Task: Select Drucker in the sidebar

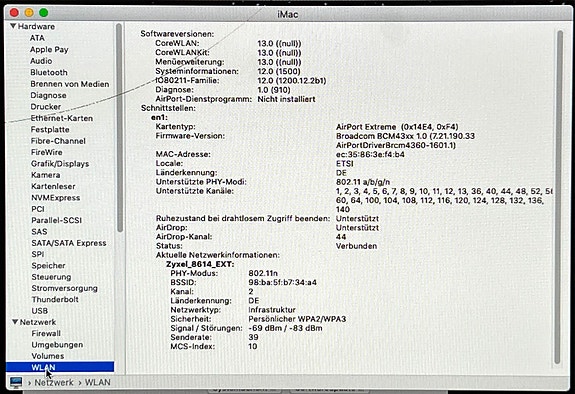Action: pos(46,107)
